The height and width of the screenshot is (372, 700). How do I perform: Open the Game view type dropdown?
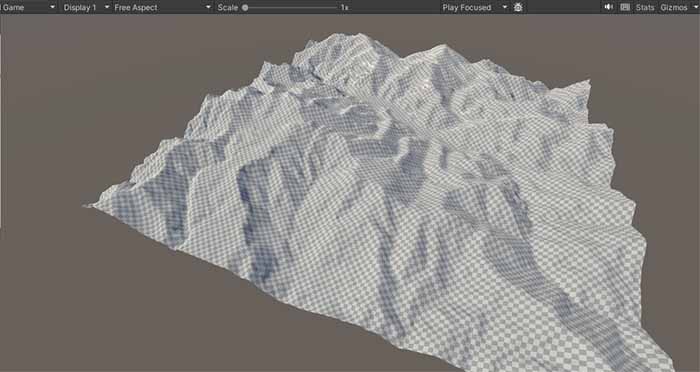28,7
